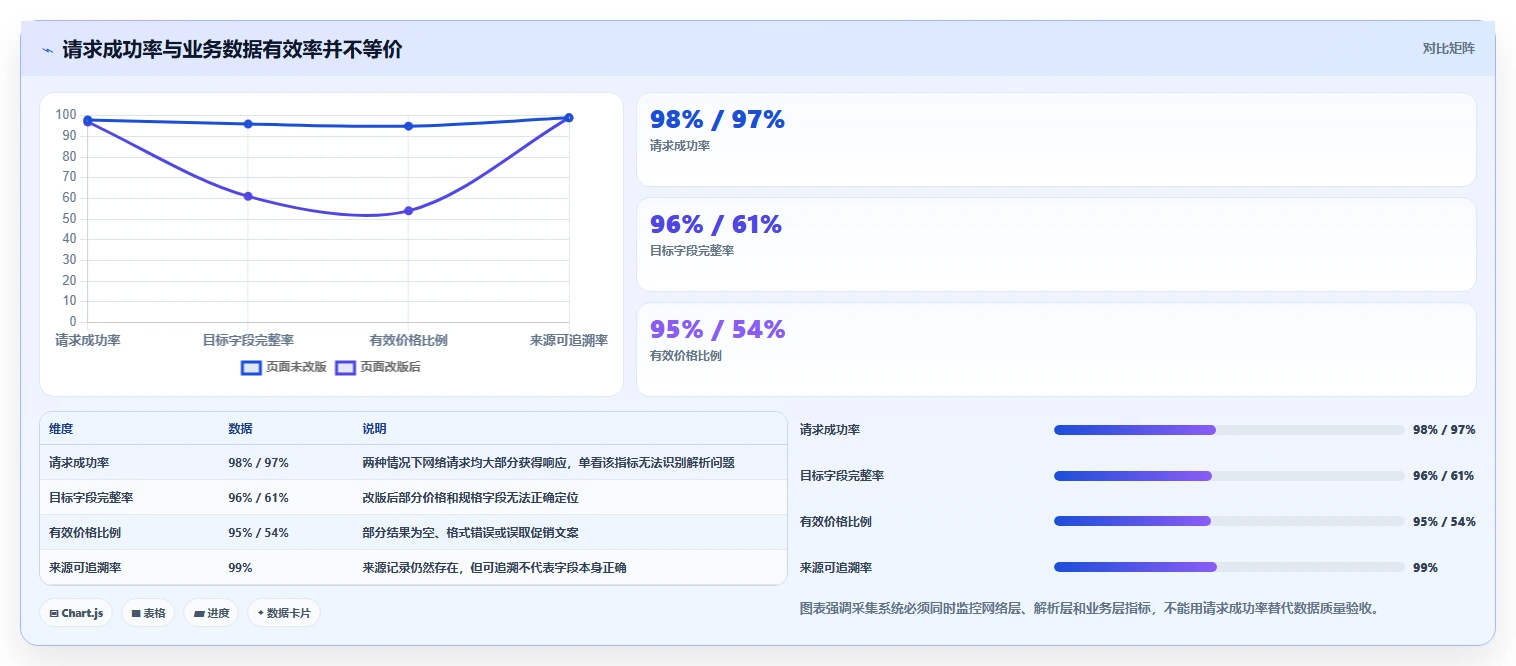Viewport: 1516px width, 666px height.
Task: Click the 目标字段完整率 progress bar
Action: (x=1229, y=476)
